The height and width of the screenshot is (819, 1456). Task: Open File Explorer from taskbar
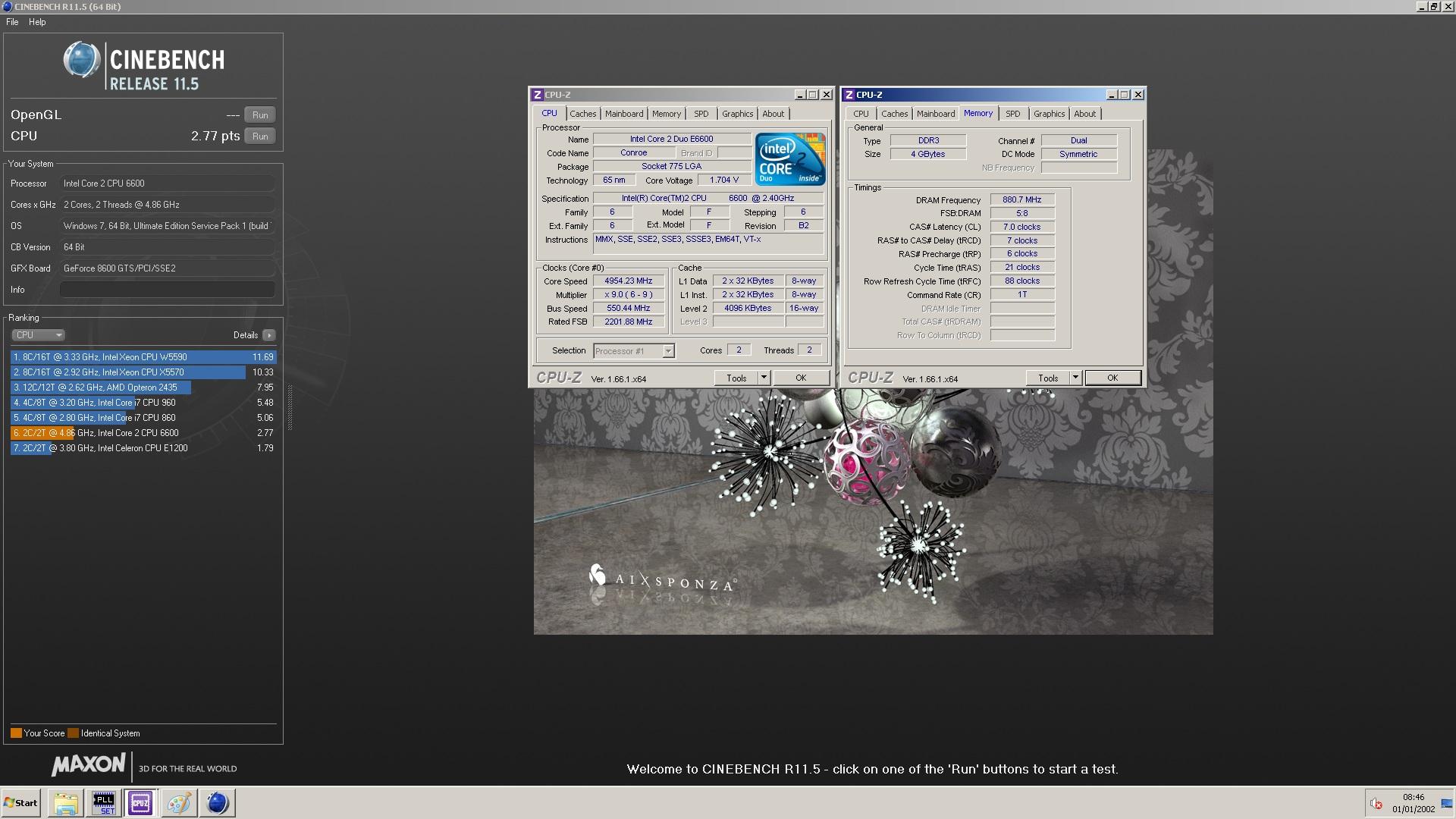coord(66,803)
